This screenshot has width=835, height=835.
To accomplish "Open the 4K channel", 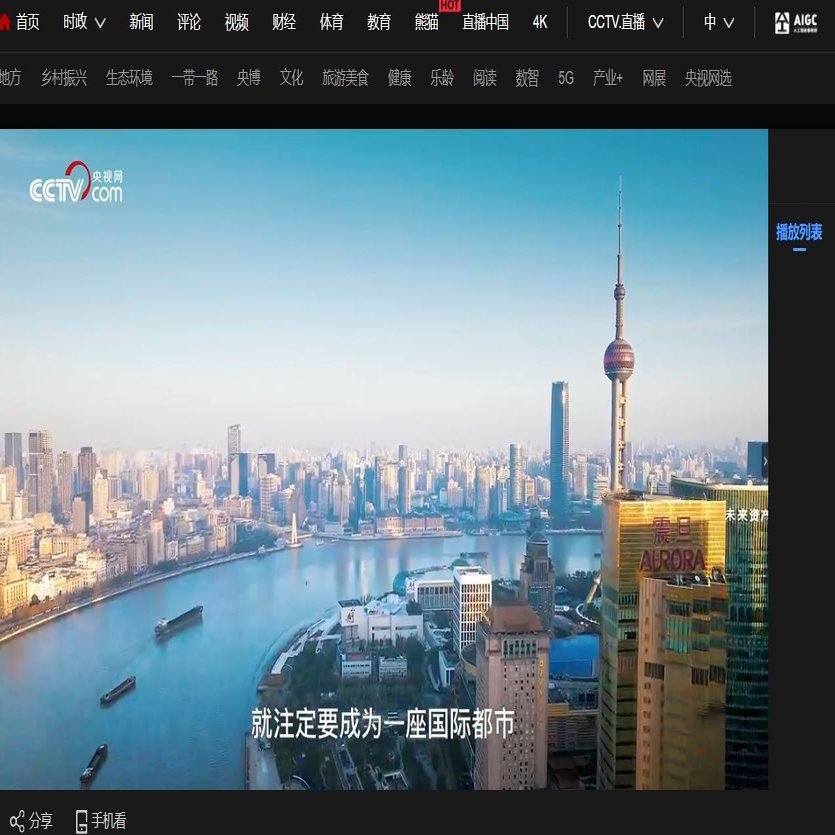I will pyautogui.click(x=539, y=22).
